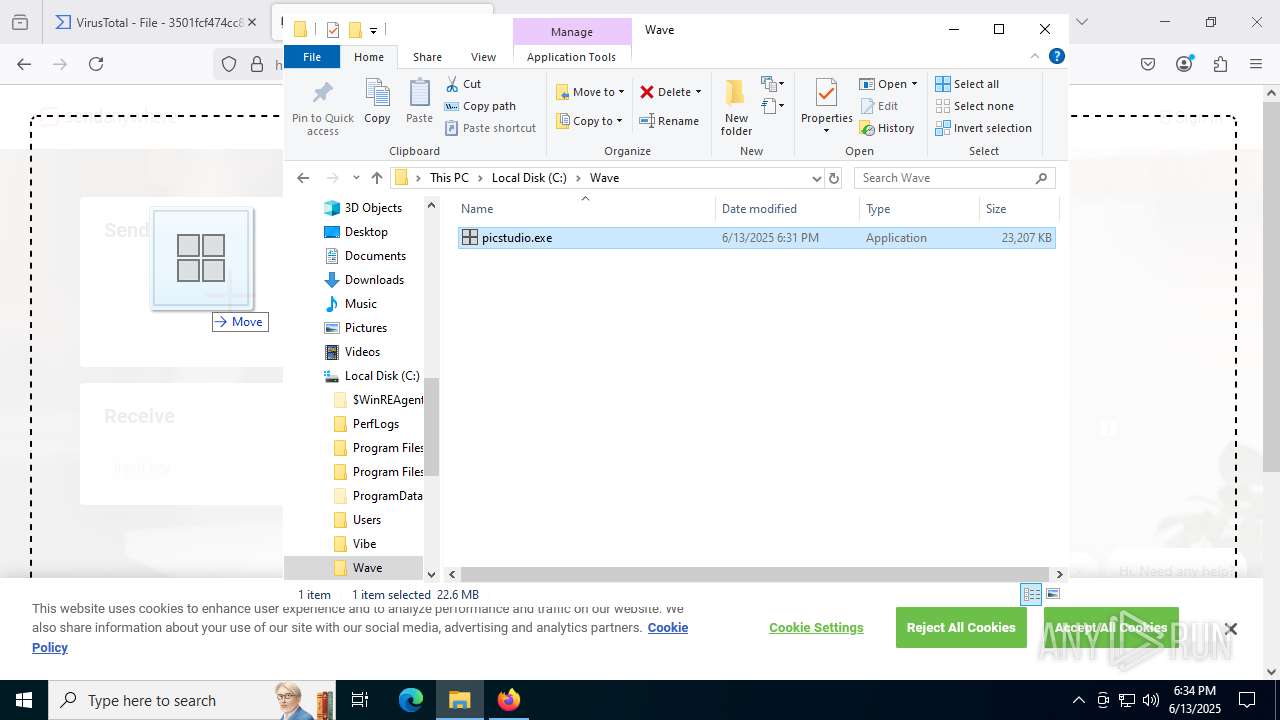Viewport: 1280px width, 720px height.
Task: Sort by Size column header
Action: [1018, 208]
